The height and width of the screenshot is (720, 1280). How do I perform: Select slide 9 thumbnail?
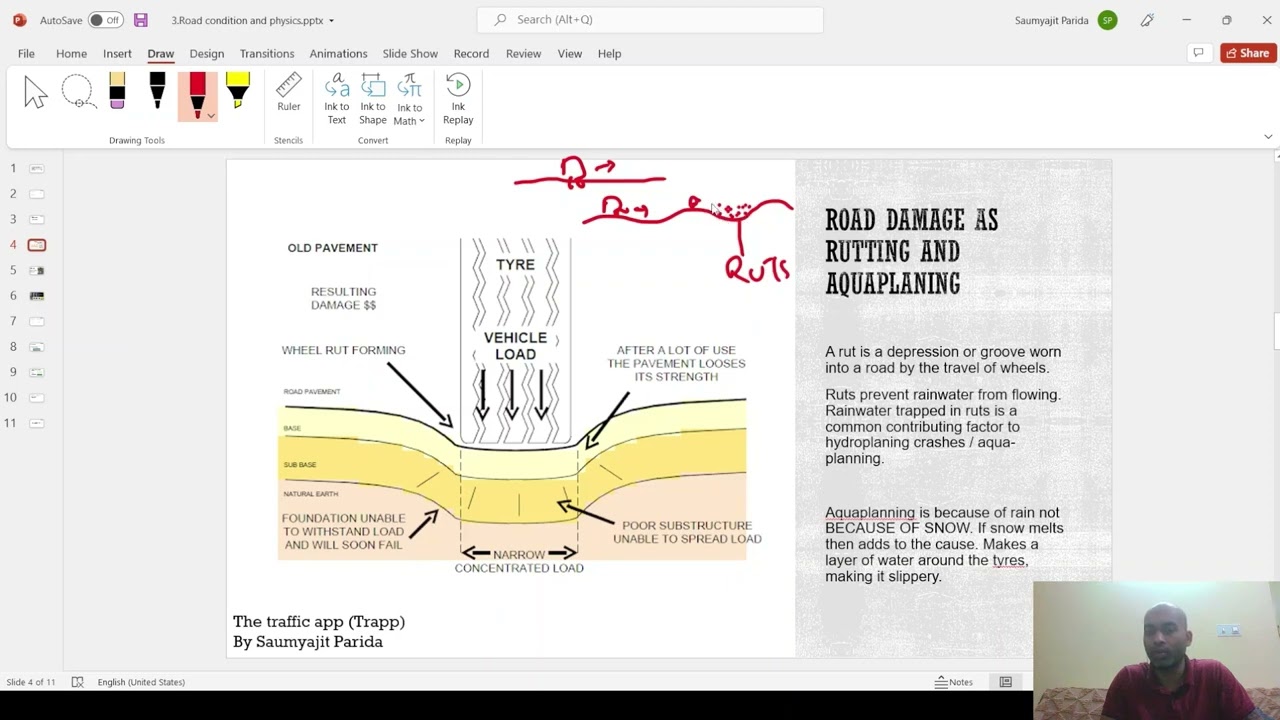37,372
